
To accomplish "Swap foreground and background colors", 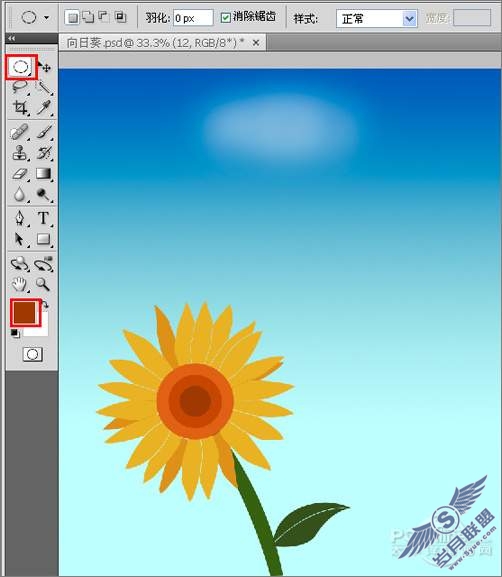I will 45,305.
